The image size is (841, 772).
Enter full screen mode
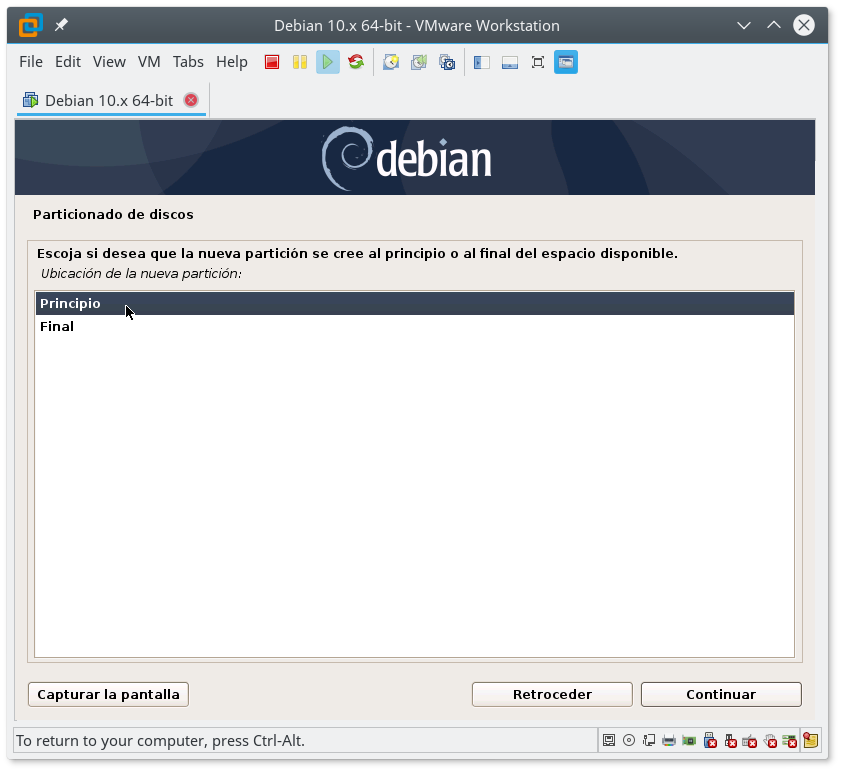coord(537,62)
